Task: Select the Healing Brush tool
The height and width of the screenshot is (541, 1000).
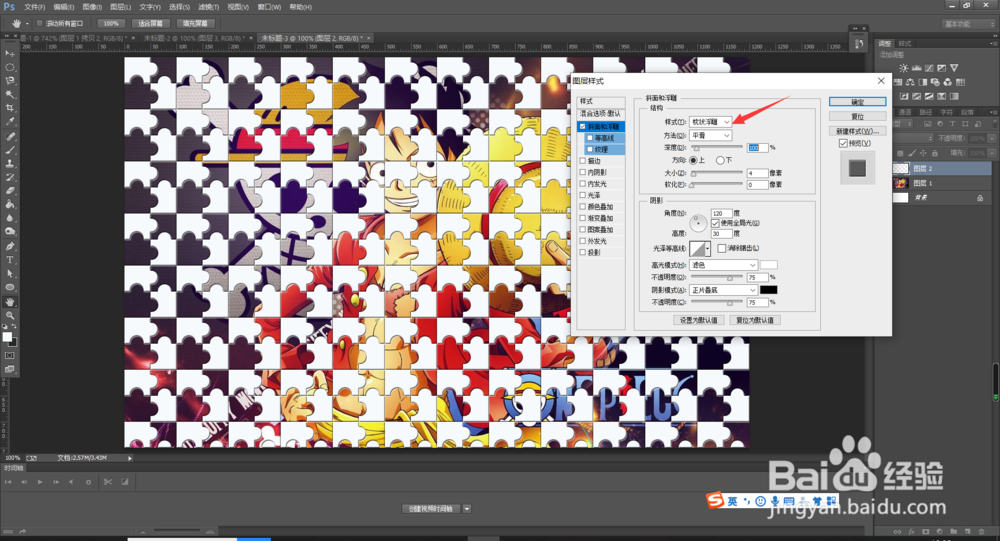Action: [10, 137]
